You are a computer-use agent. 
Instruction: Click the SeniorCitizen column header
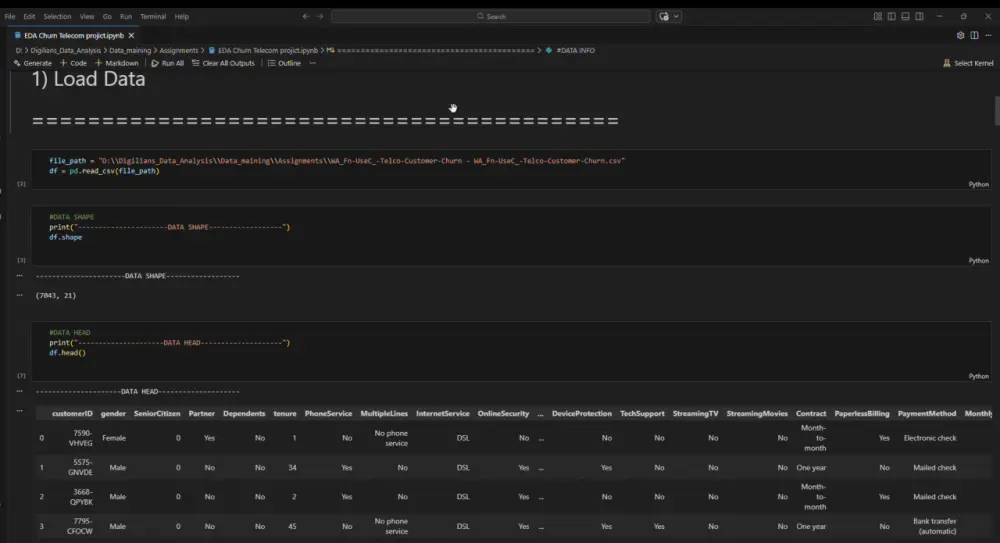[x=157, y=413]
